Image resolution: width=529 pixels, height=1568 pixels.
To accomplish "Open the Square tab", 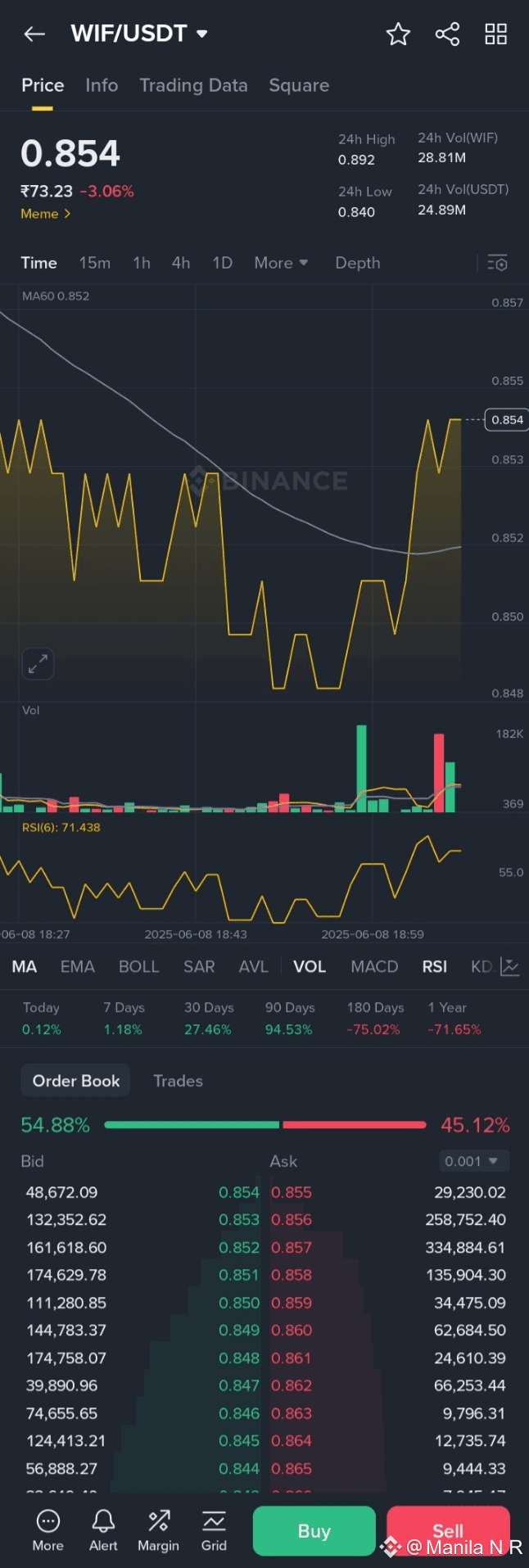I will (299, 85).
